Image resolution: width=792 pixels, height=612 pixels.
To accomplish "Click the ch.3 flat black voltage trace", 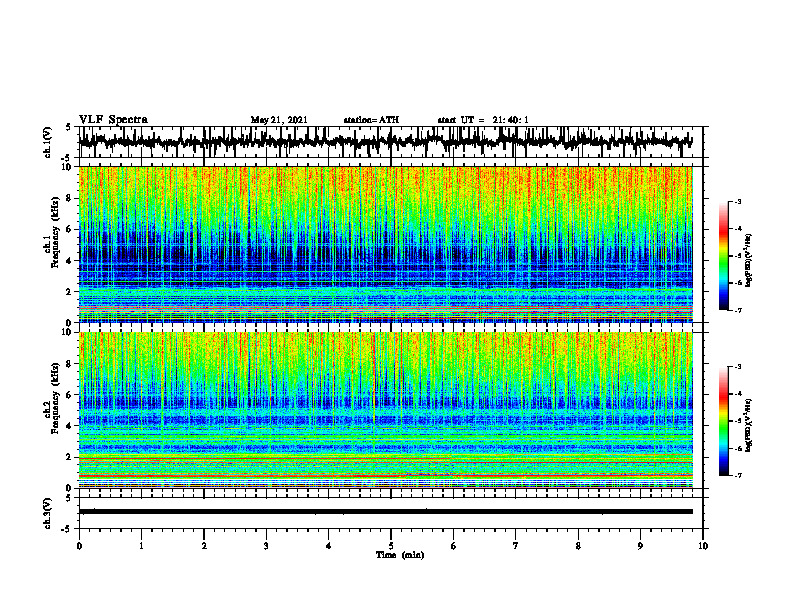I will pyautogui.click(x=386, y=512).
